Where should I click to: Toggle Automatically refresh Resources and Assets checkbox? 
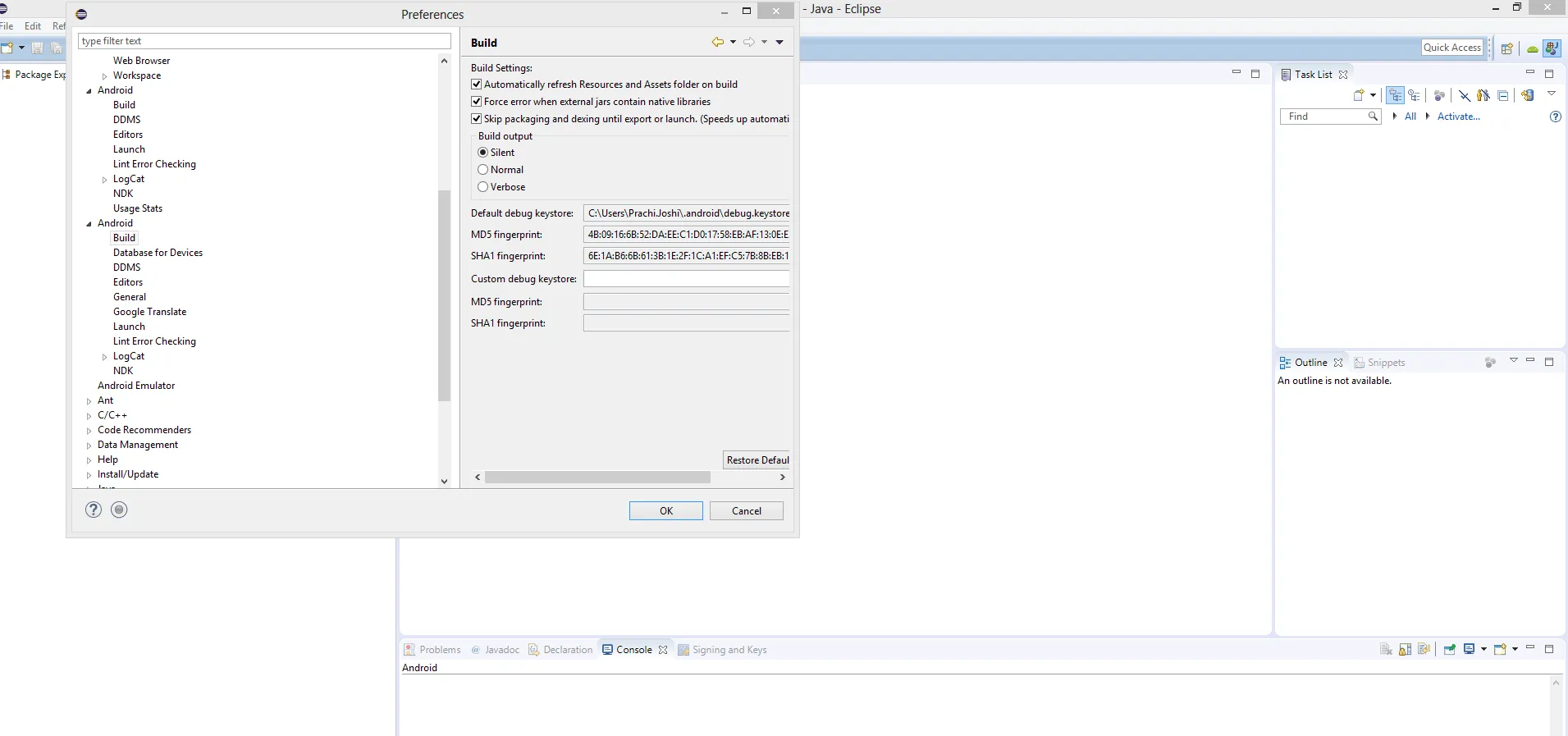(476, 85)
